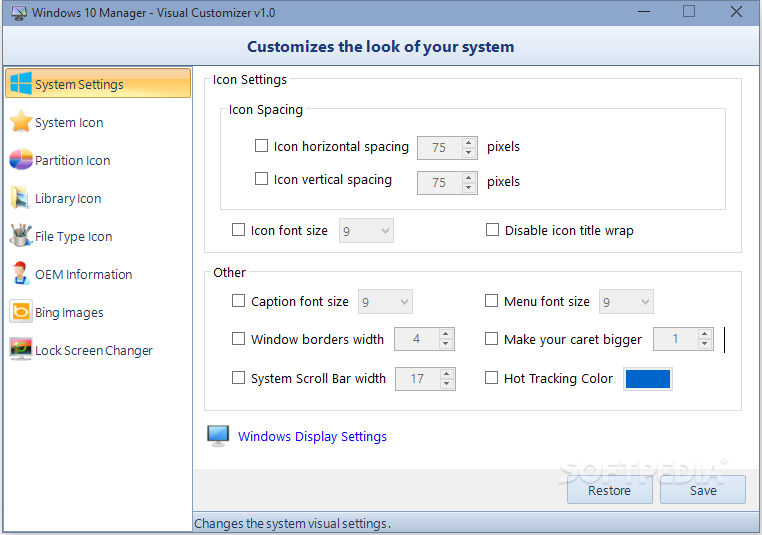Click the folder Library Icon icon
762x535 pixels.
20,198
